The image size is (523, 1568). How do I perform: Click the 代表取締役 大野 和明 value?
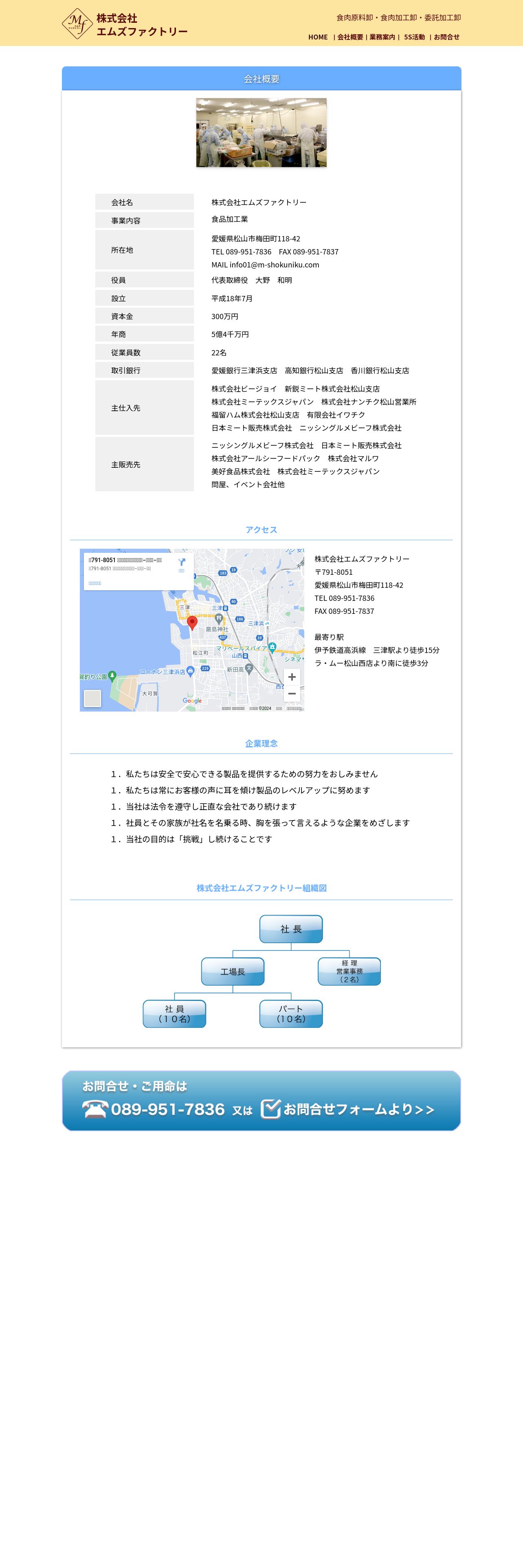[x=251, y=280]
